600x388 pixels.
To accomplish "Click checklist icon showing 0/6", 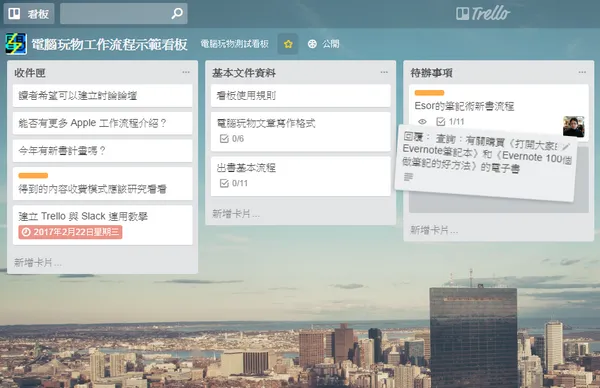I will click(224, 139).
